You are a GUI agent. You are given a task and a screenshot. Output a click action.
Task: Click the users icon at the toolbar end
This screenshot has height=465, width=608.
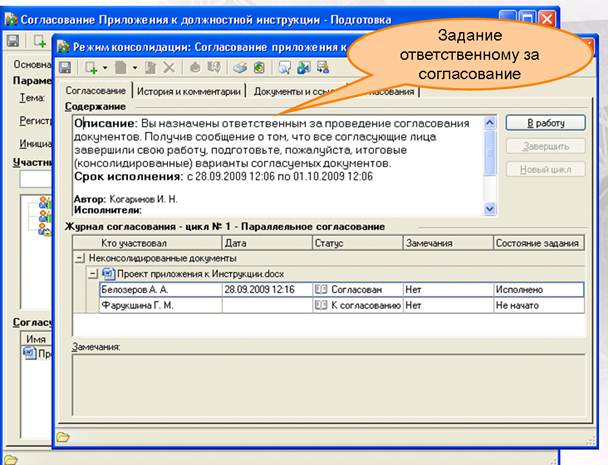pyautogui.click(x=323, y=68)
